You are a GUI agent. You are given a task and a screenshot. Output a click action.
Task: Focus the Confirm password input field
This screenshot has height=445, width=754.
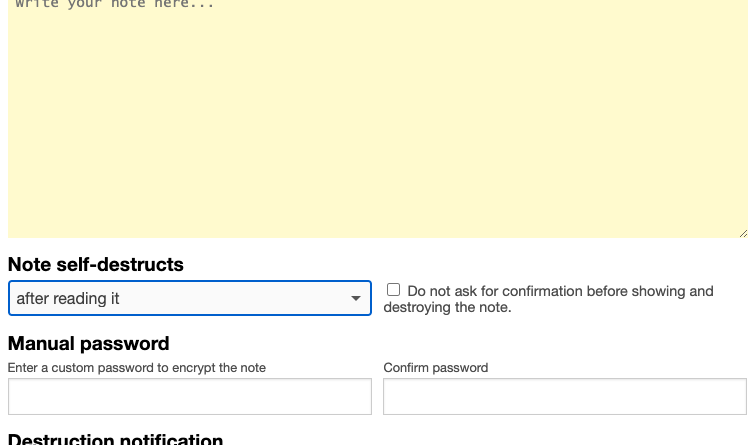point(565,396)
